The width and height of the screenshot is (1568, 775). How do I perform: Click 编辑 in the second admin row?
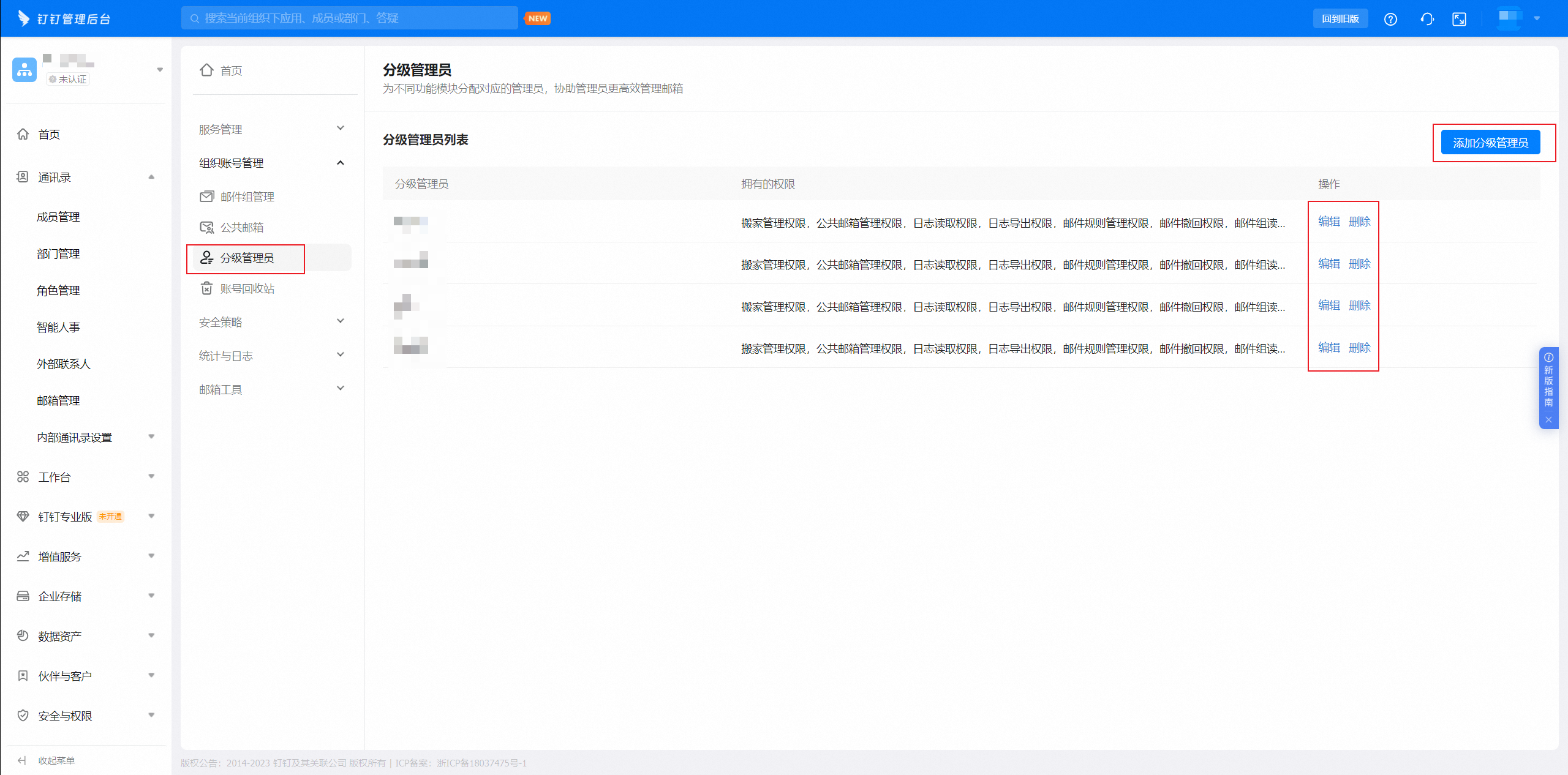click(1329, 264)
